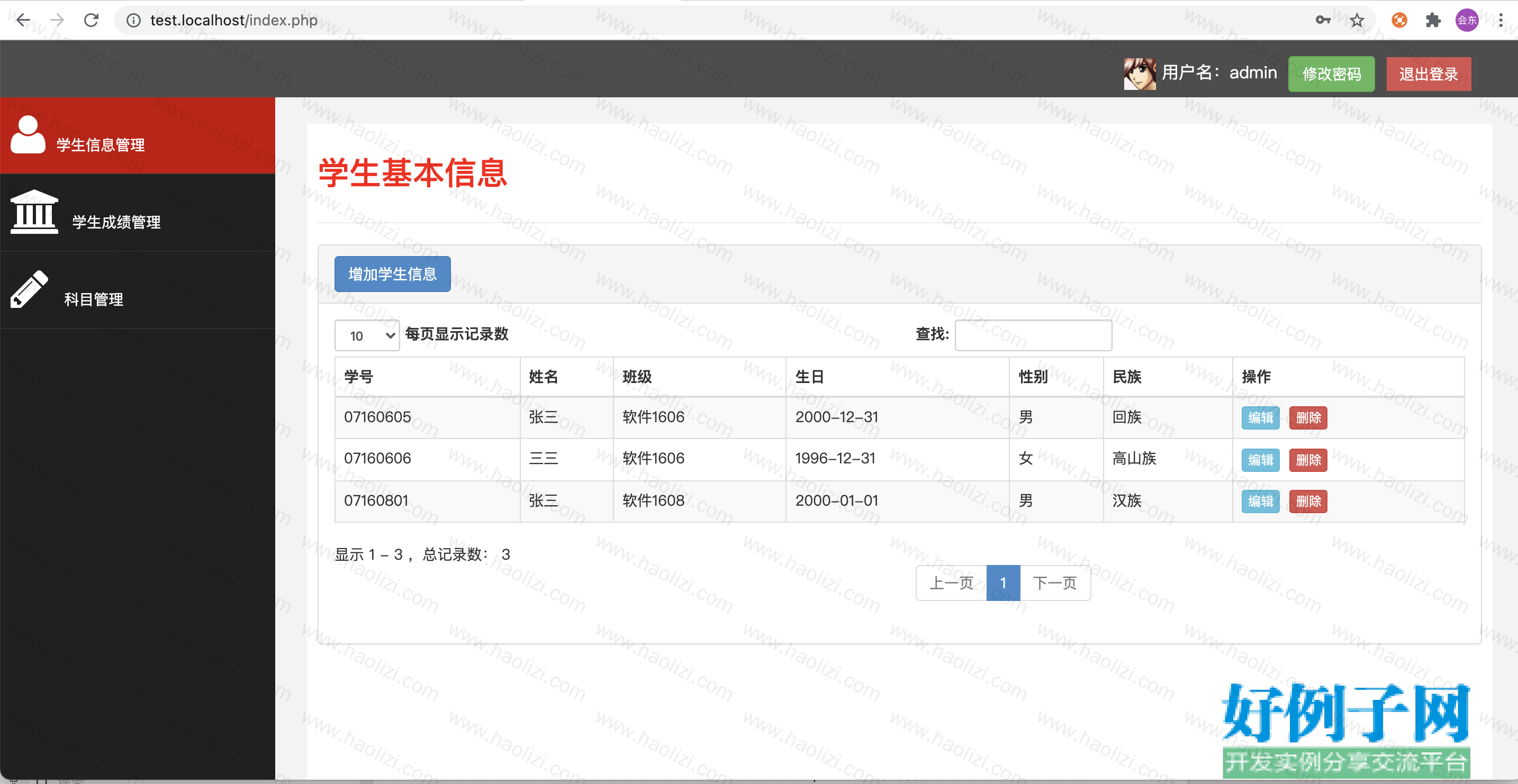This screenshot has height=784, width=1518.
Task: Open Chrome three-dot menu
Action: pyautogui.click(x=1501, y=20)
